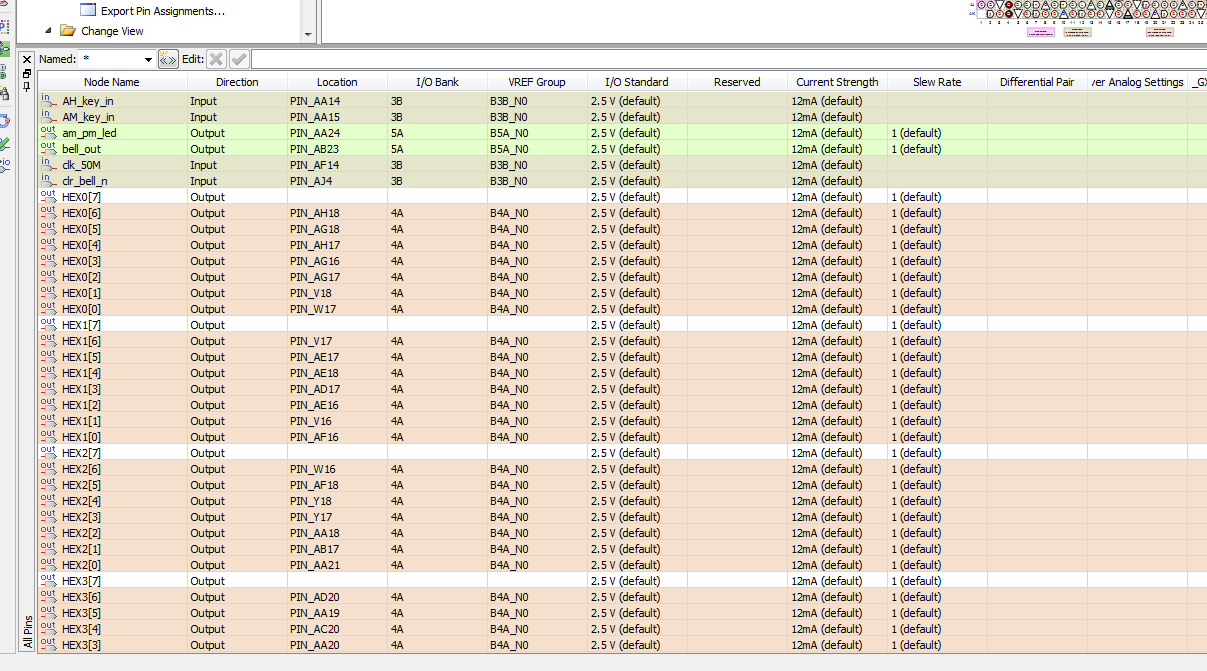The width and height of the screenshot is (1207, 671).
Task: Select the Location cell for HEX0[7]
Action: (x=337, y=197)
